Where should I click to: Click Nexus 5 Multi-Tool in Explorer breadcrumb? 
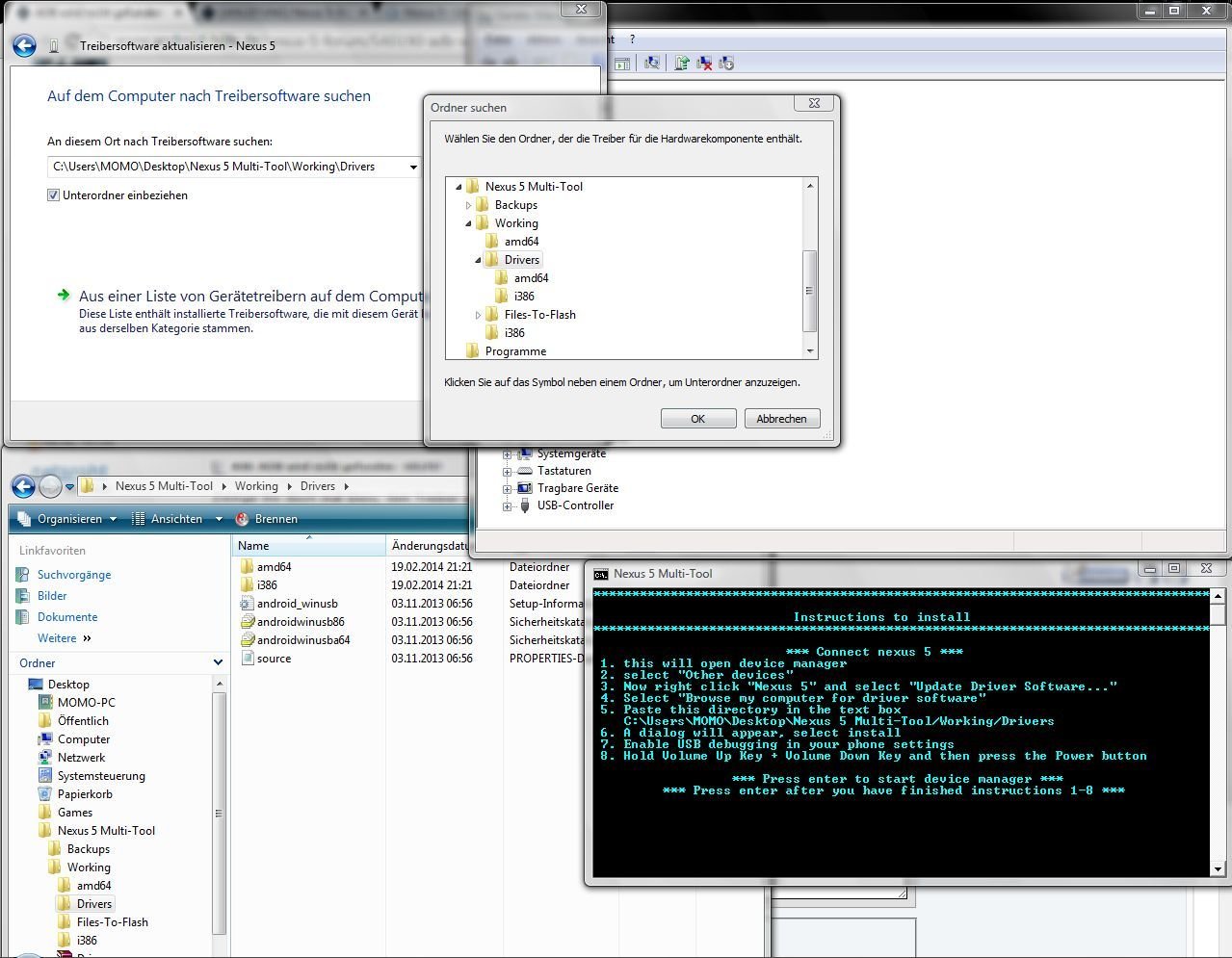[x=164, y=486]
